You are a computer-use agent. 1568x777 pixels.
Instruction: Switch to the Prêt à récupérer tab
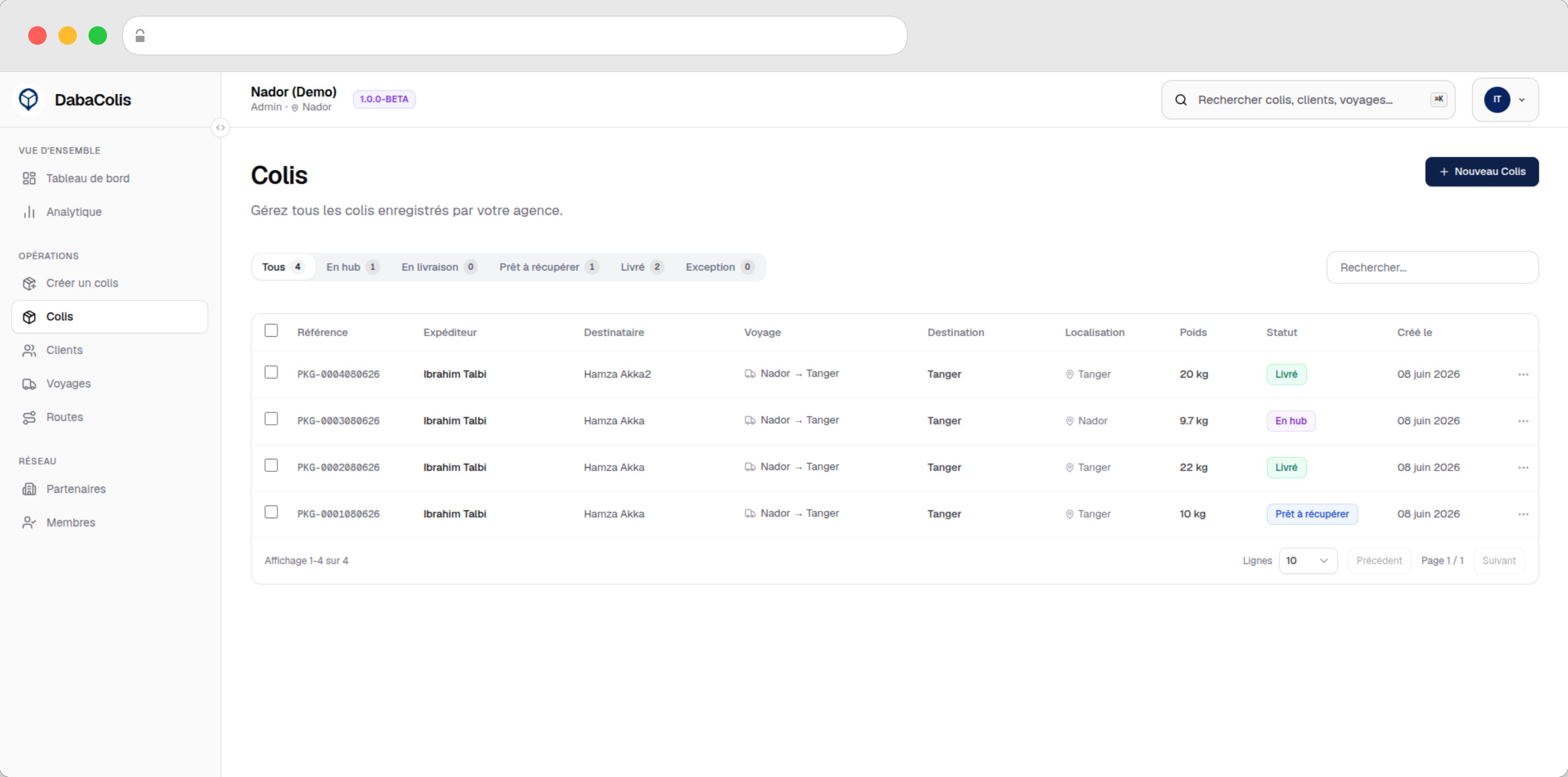click(549, 267)
